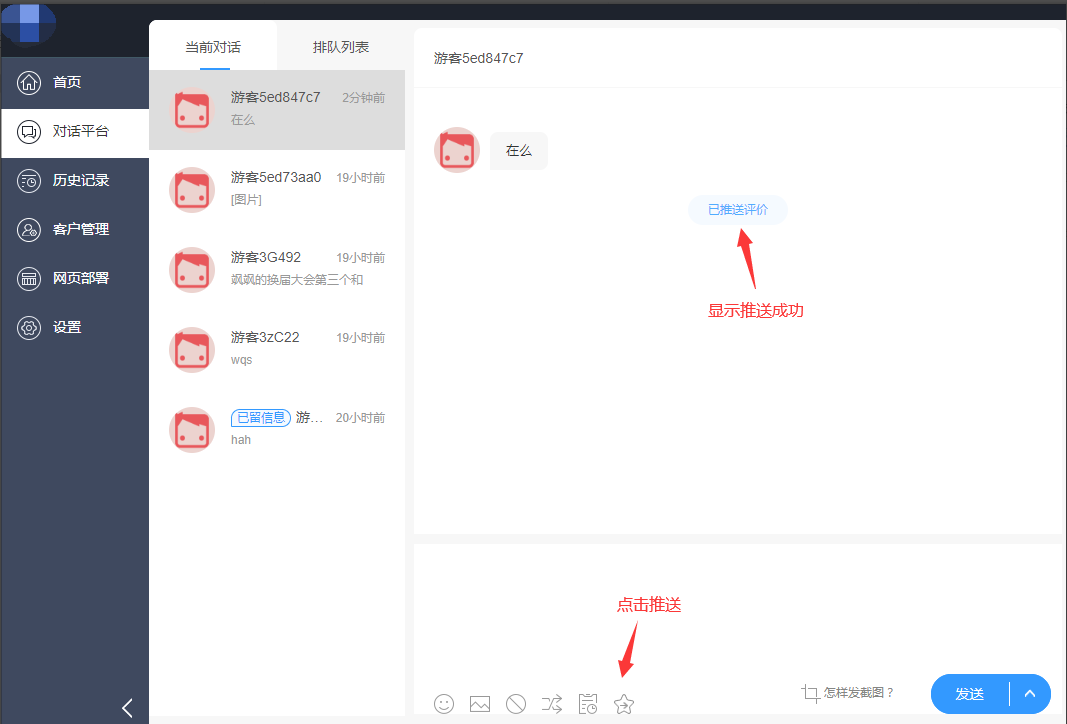Open the 设置 gear icon
The height and width of the screenshot is (724, 1067).
[29, 327]
